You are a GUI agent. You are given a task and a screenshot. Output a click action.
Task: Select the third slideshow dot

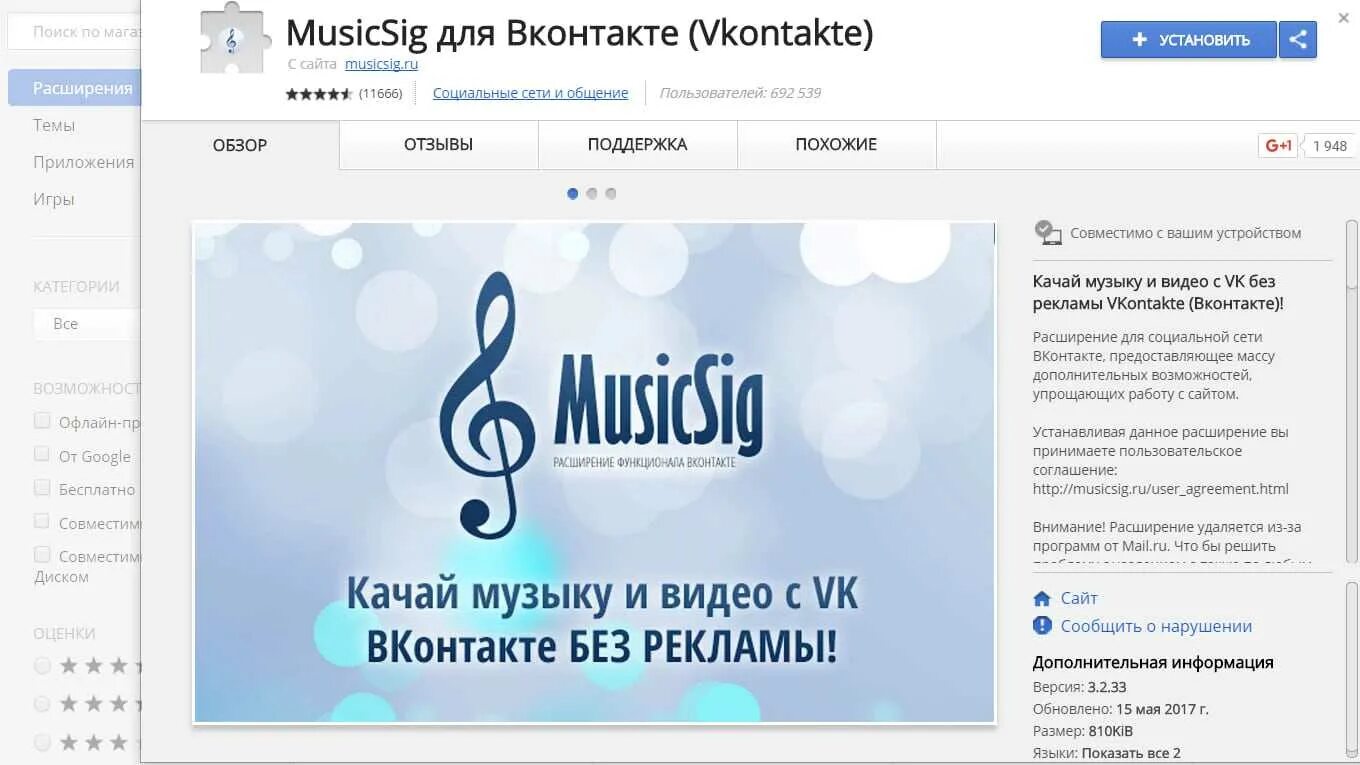pyautogui.click(x=611, y=194)
